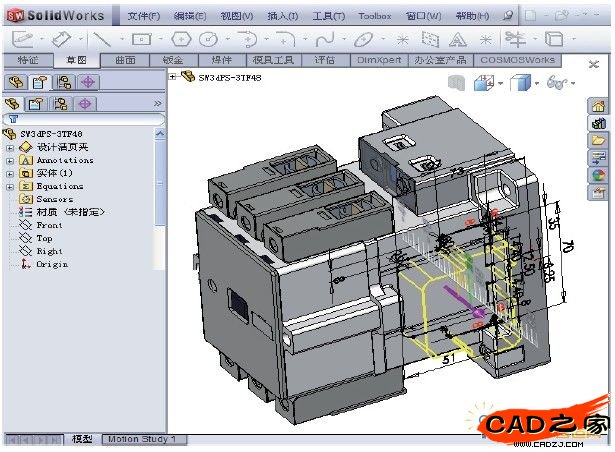Select the Spline sketch tool
Screen dimensions: 615x452
323,39
